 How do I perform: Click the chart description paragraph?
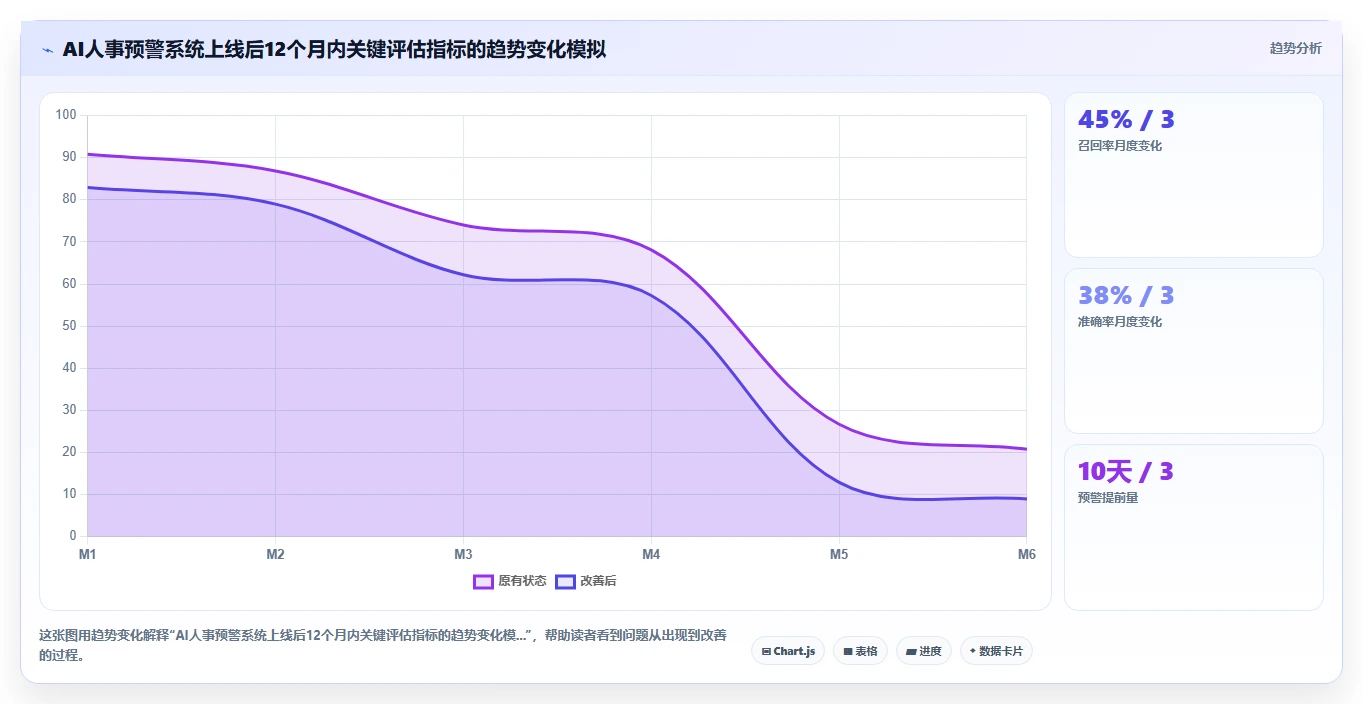click(x=383, y=646)
